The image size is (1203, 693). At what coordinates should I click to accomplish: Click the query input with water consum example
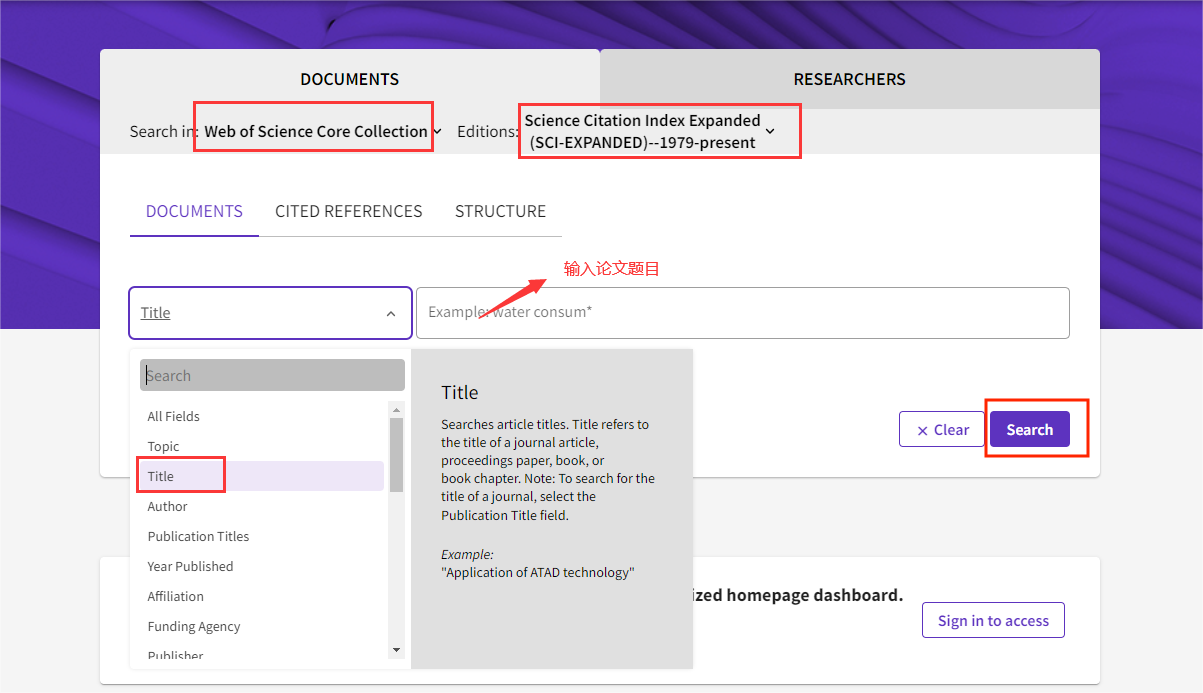click(742, 313)
